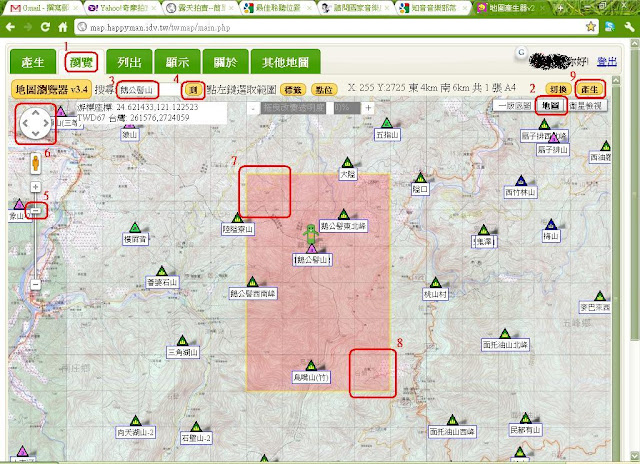Click the 切換 switch button

pyautogui.click(x=558, y=89)
